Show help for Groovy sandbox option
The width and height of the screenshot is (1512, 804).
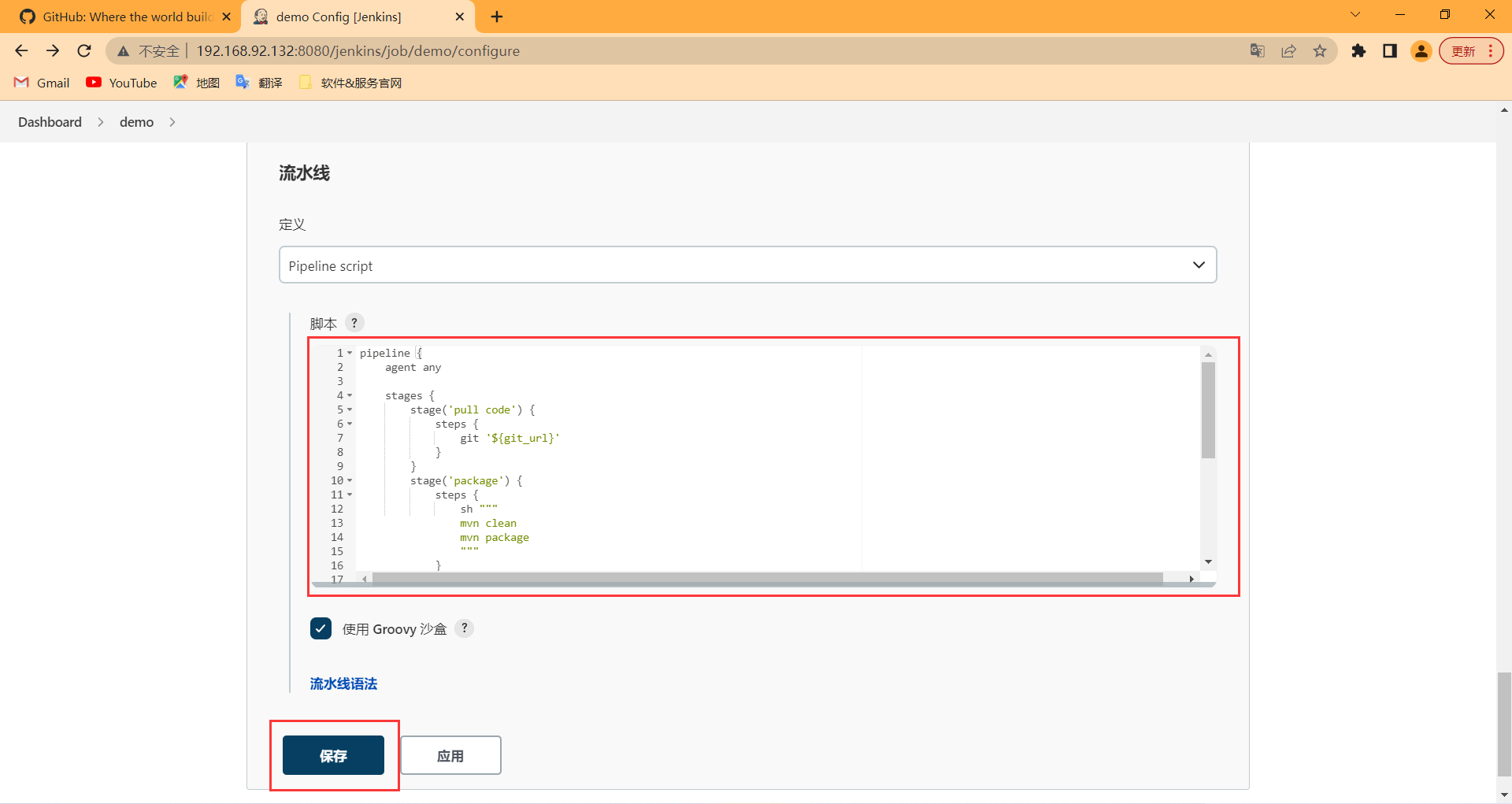[465, 628]
